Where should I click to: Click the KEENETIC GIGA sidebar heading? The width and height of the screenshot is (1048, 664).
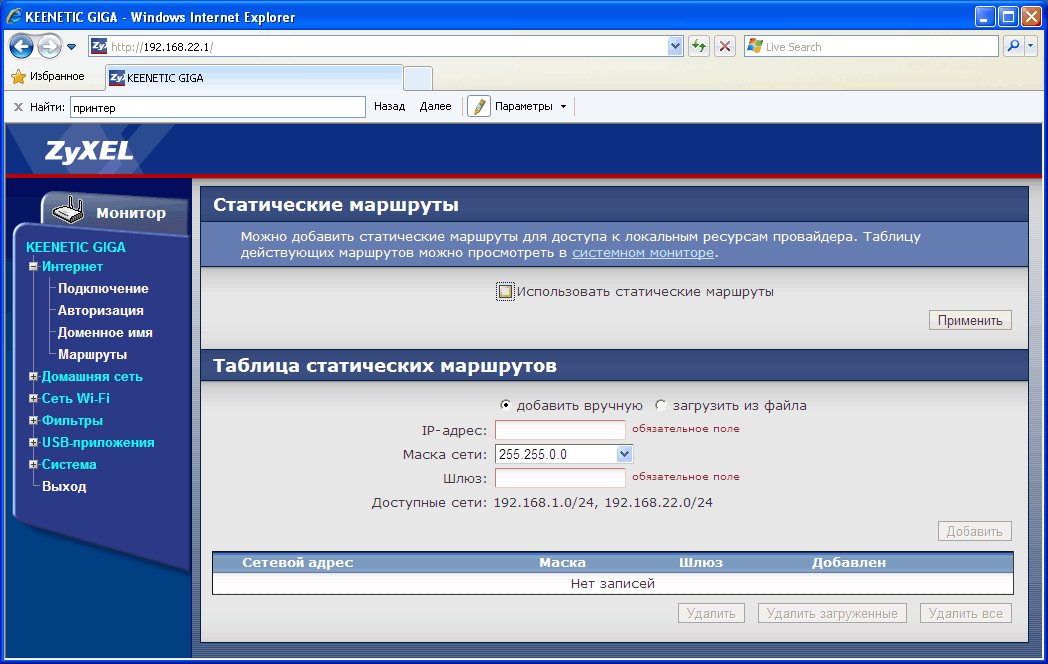pyautogui.click(x=76, y=247)
